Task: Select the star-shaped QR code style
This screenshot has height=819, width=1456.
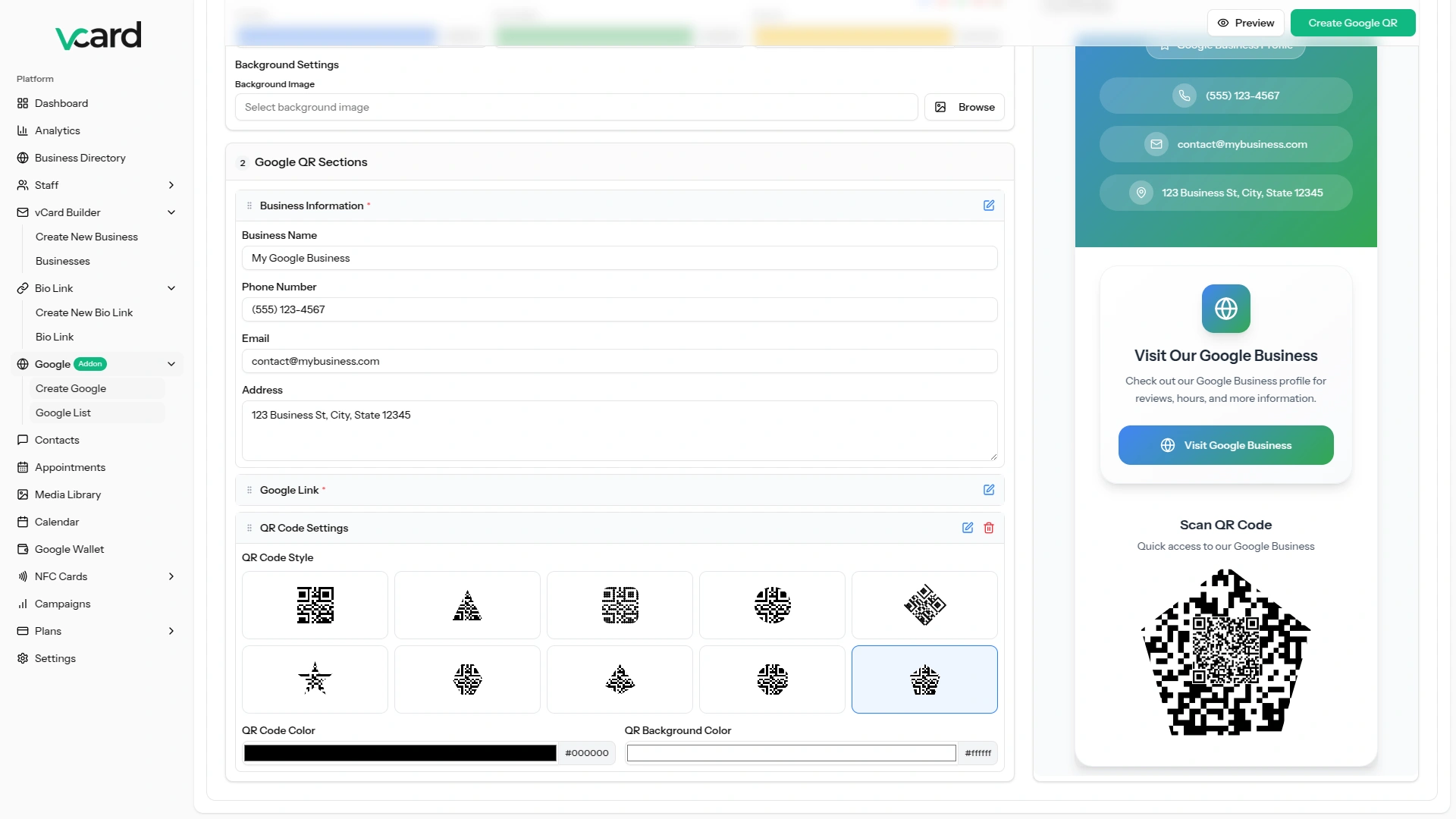Action: click(315, 679)
